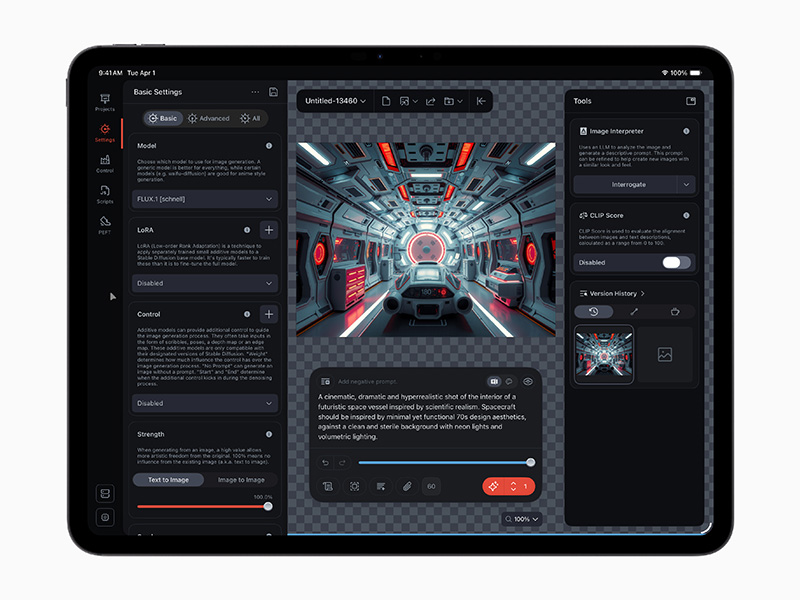
Task: Add a LoRA with the plus button
Action: [269, 230]
